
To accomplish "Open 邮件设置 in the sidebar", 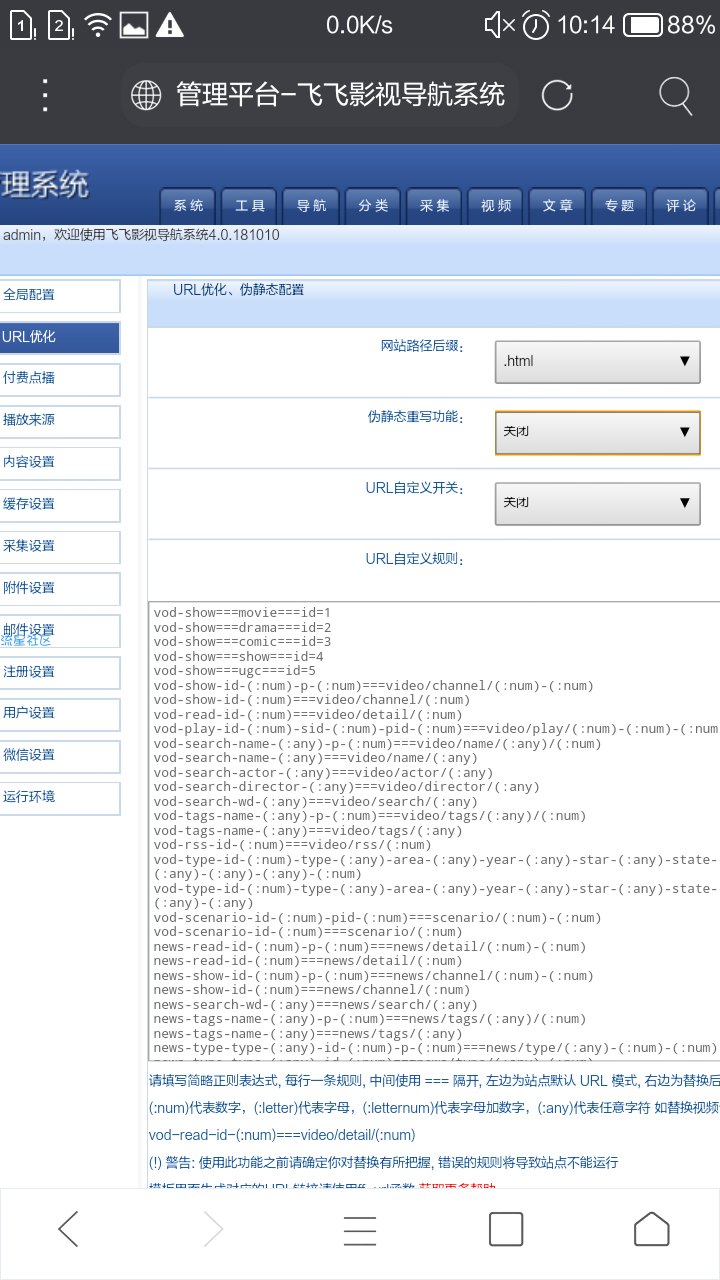I will (59, 631).
